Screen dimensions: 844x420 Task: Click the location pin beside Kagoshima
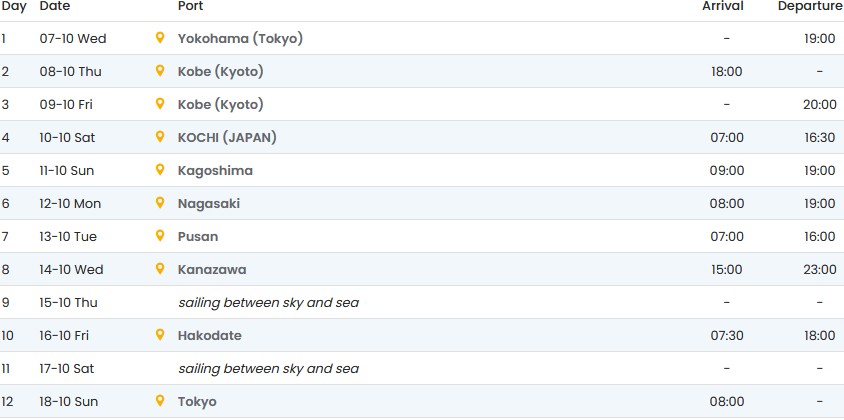click(x=159, y=170)
